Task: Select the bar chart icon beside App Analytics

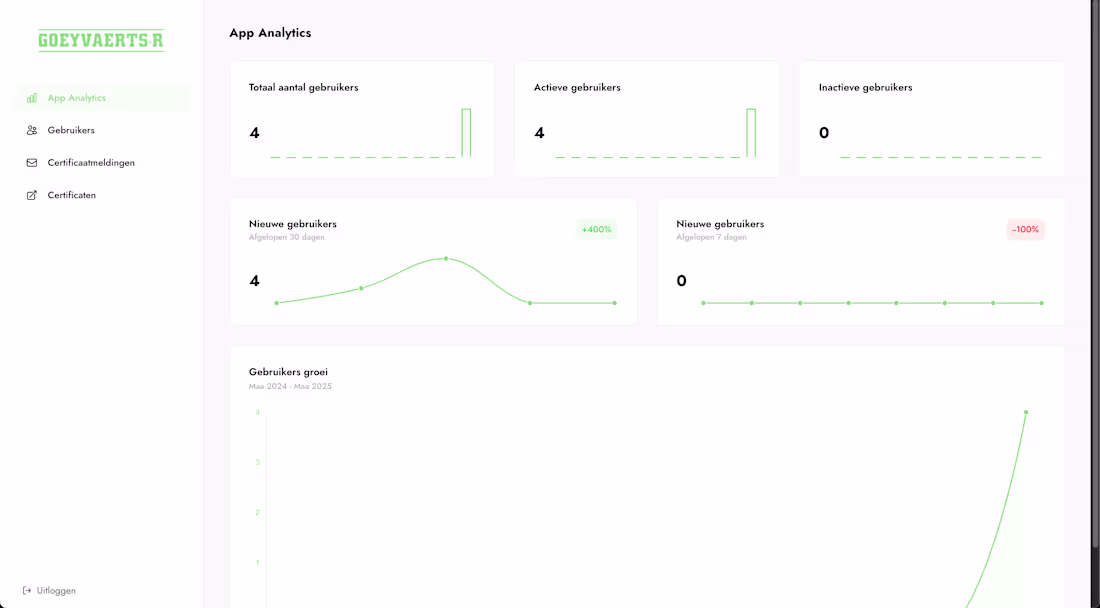Action: pyautogui.click(x=33, y=97)
